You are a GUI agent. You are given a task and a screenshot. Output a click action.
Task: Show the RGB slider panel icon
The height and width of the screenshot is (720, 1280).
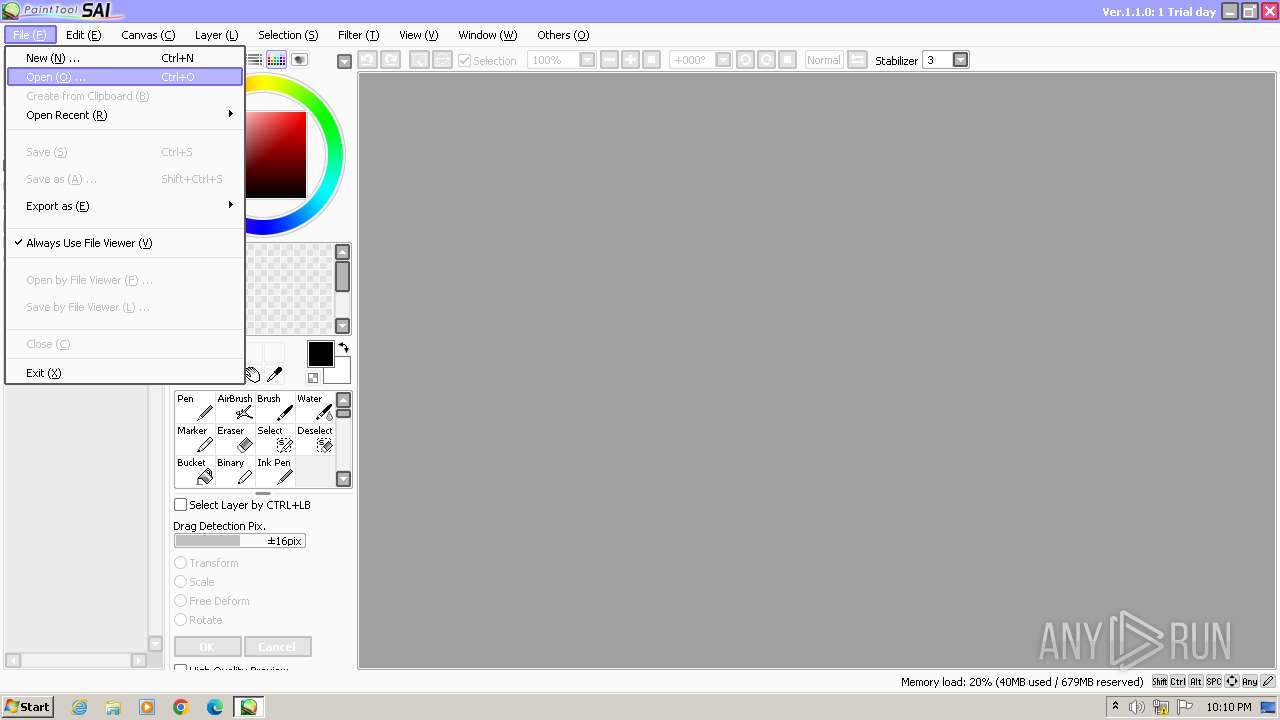(x=255, y=60)
